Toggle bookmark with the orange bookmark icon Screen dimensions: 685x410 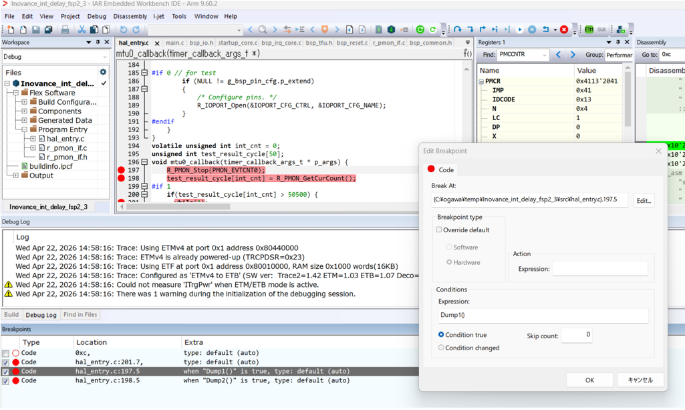click(325, 30)
